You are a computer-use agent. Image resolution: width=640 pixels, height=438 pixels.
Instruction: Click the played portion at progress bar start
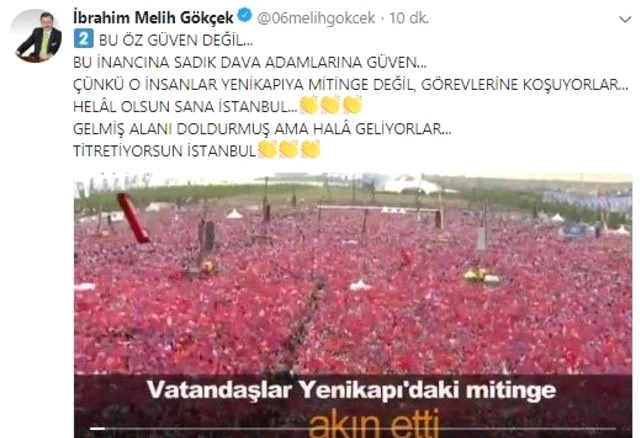(x=97, y=429)
